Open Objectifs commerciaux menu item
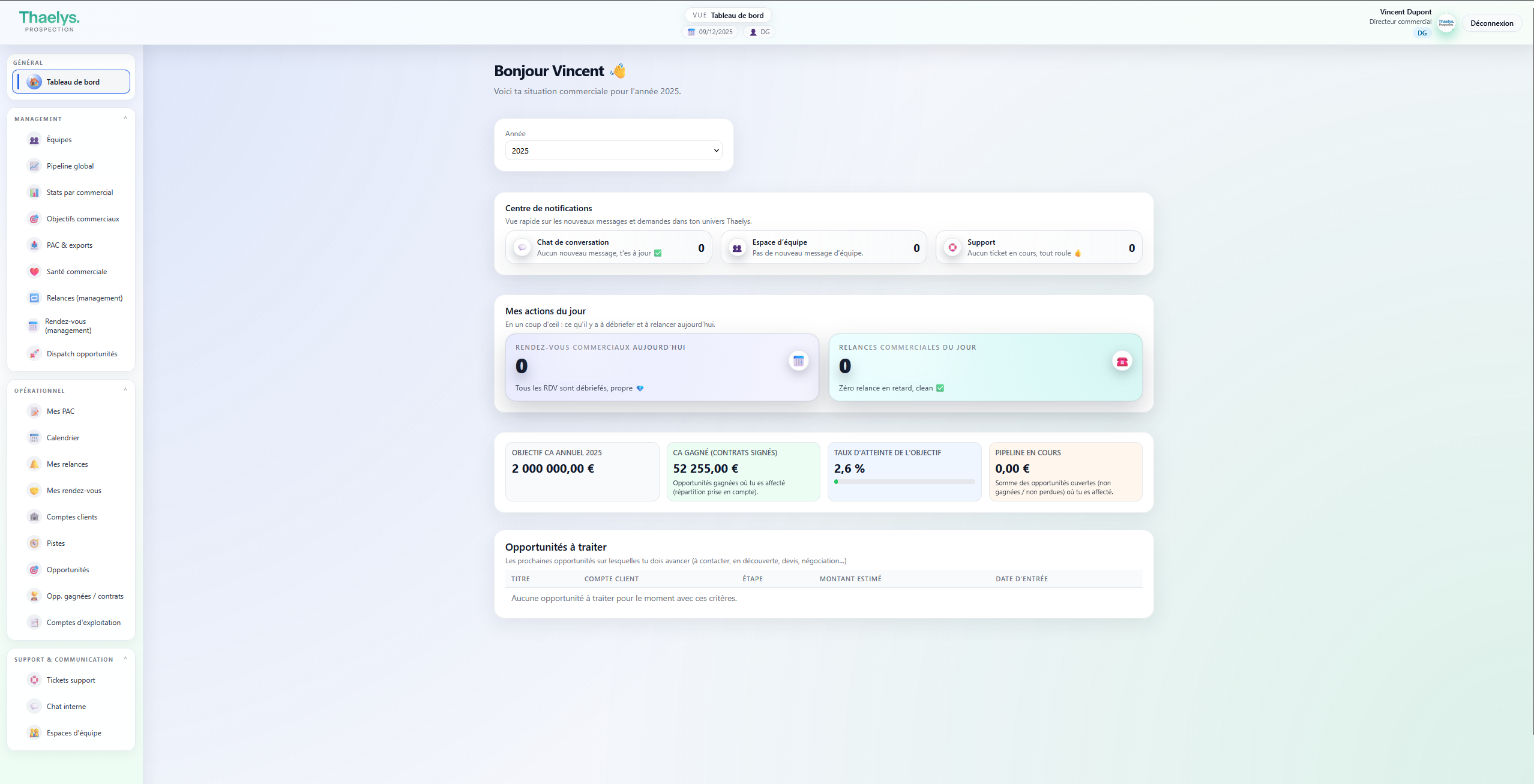The image size is (1534, 784). tap(83, 219)
